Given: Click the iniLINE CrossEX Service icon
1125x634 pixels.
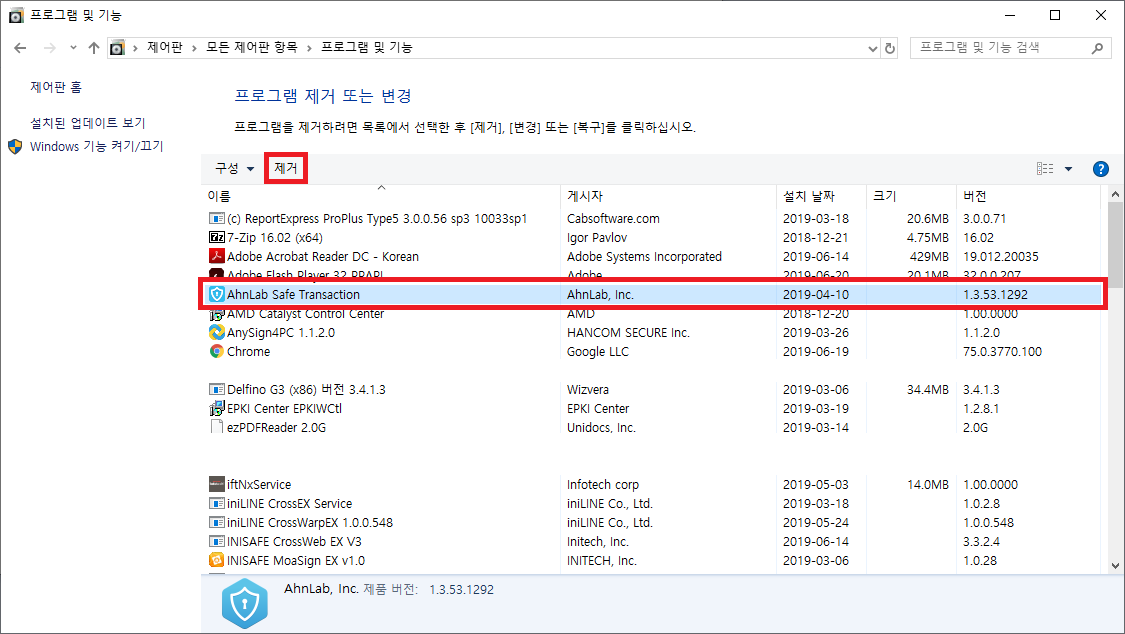Looking at the screenshot, I should [x=216, y=503].
